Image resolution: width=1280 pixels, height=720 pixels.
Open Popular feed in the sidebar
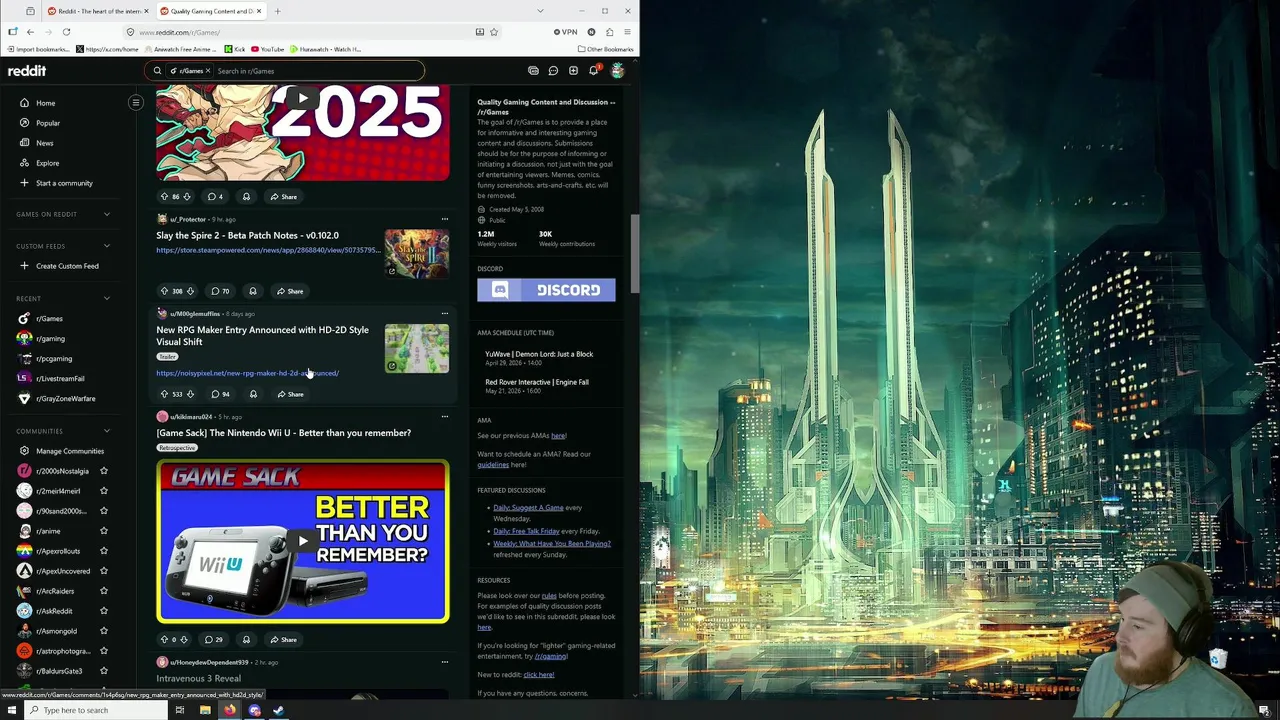point(47,123)
